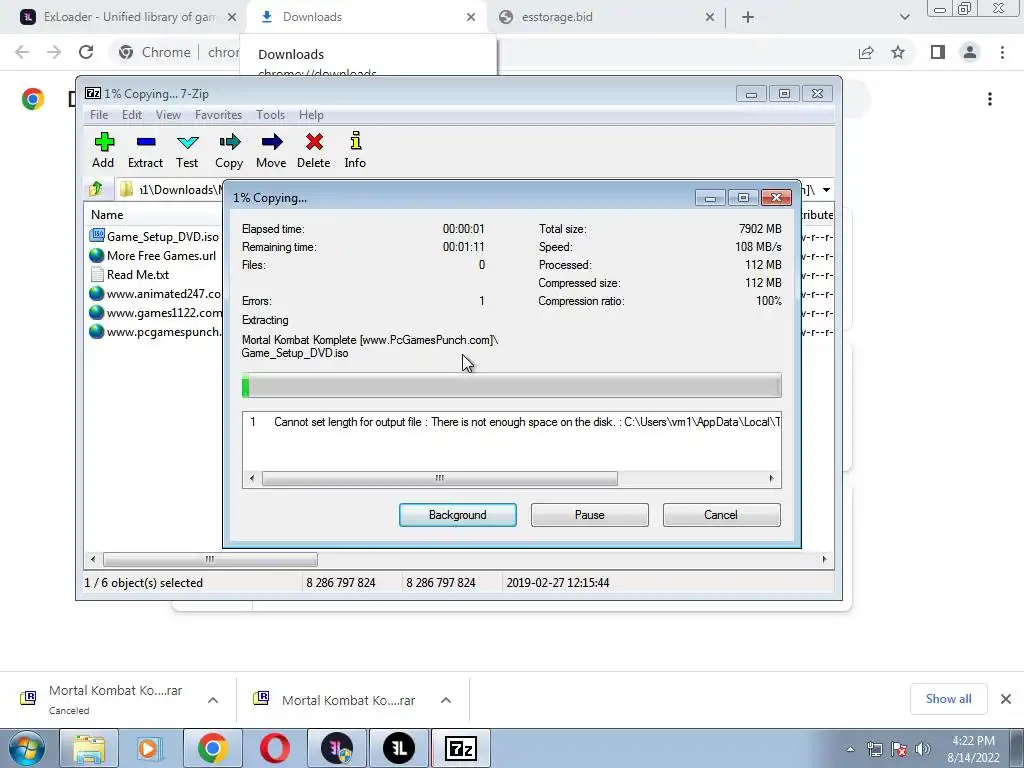This screenshot has width=1024, height=768.
Task: Toggle Chrome side panel icon
Action: (x=938, y=52)
